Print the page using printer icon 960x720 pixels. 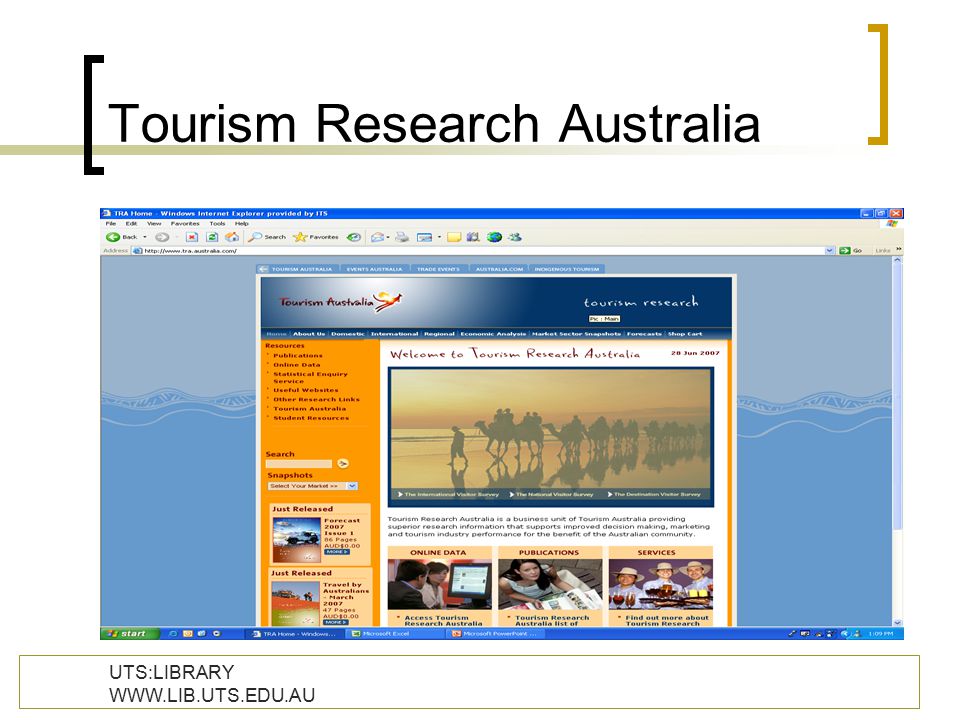[x=402, y=237]
